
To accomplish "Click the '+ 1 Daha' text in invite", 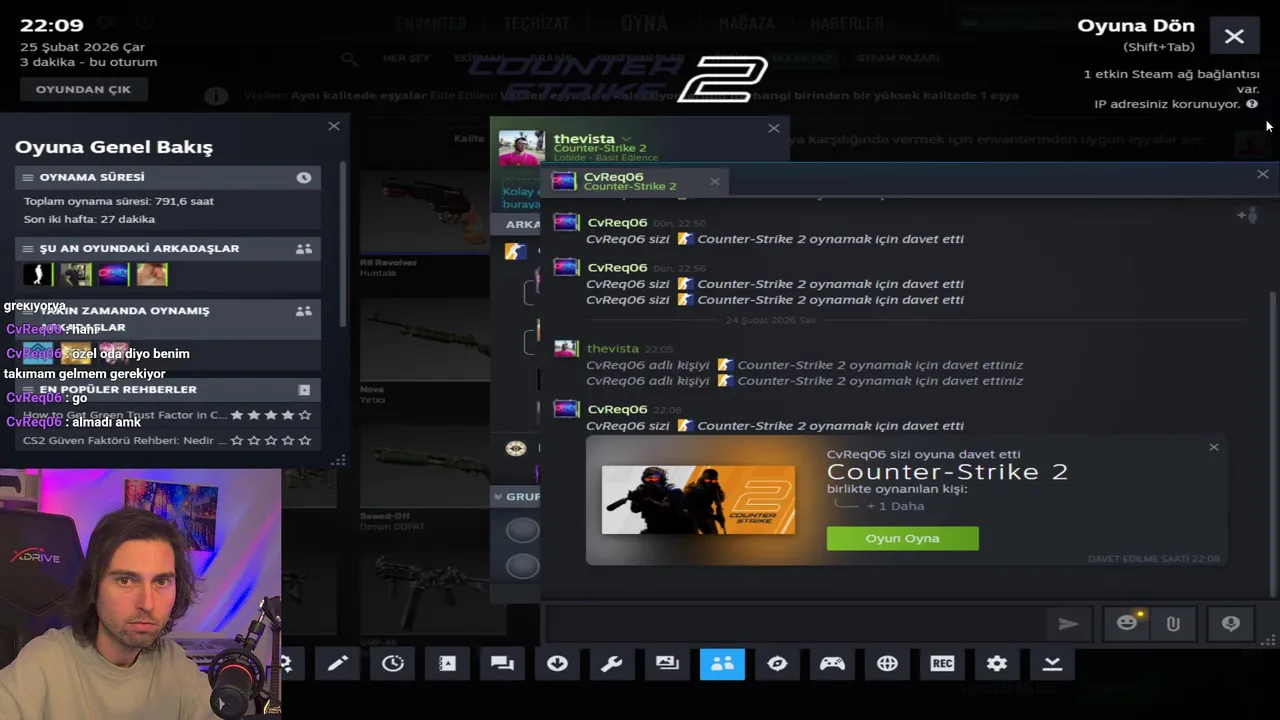I will coord(895,506).
